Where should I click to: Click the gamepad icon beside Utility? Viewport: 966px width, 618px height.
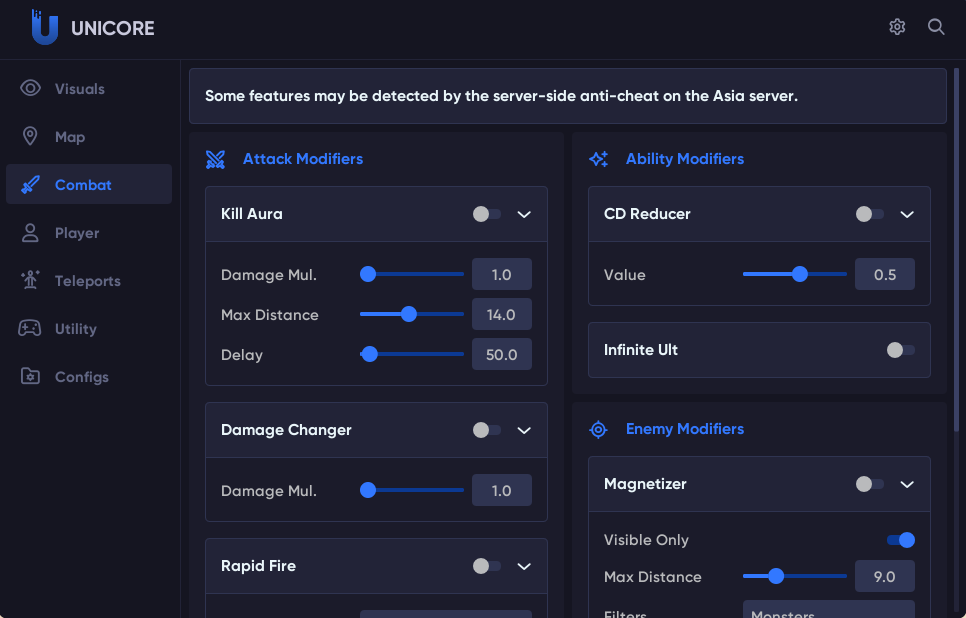(x=30, y=328)
